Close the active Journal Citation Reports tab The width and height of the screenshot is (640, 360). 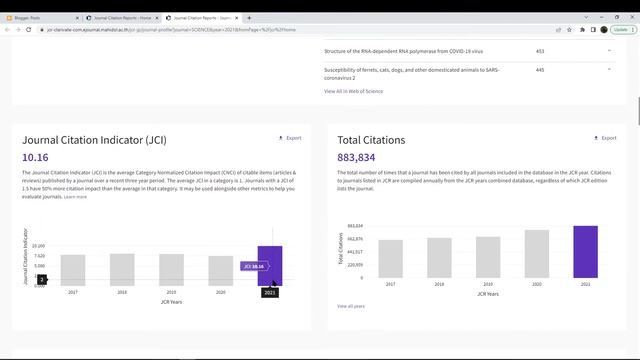(236, 18)
